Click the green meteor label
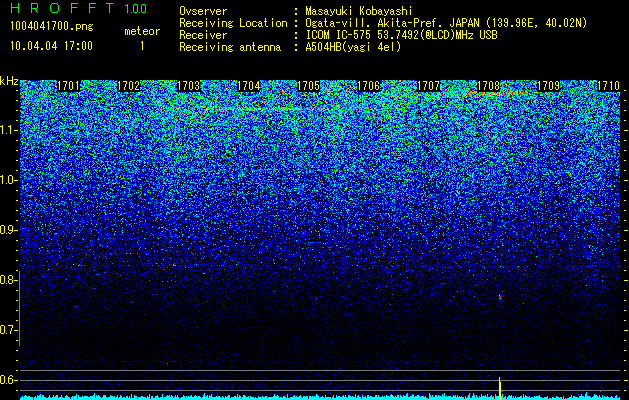Screen dimensions: 629x400 [x=142, y=31]
